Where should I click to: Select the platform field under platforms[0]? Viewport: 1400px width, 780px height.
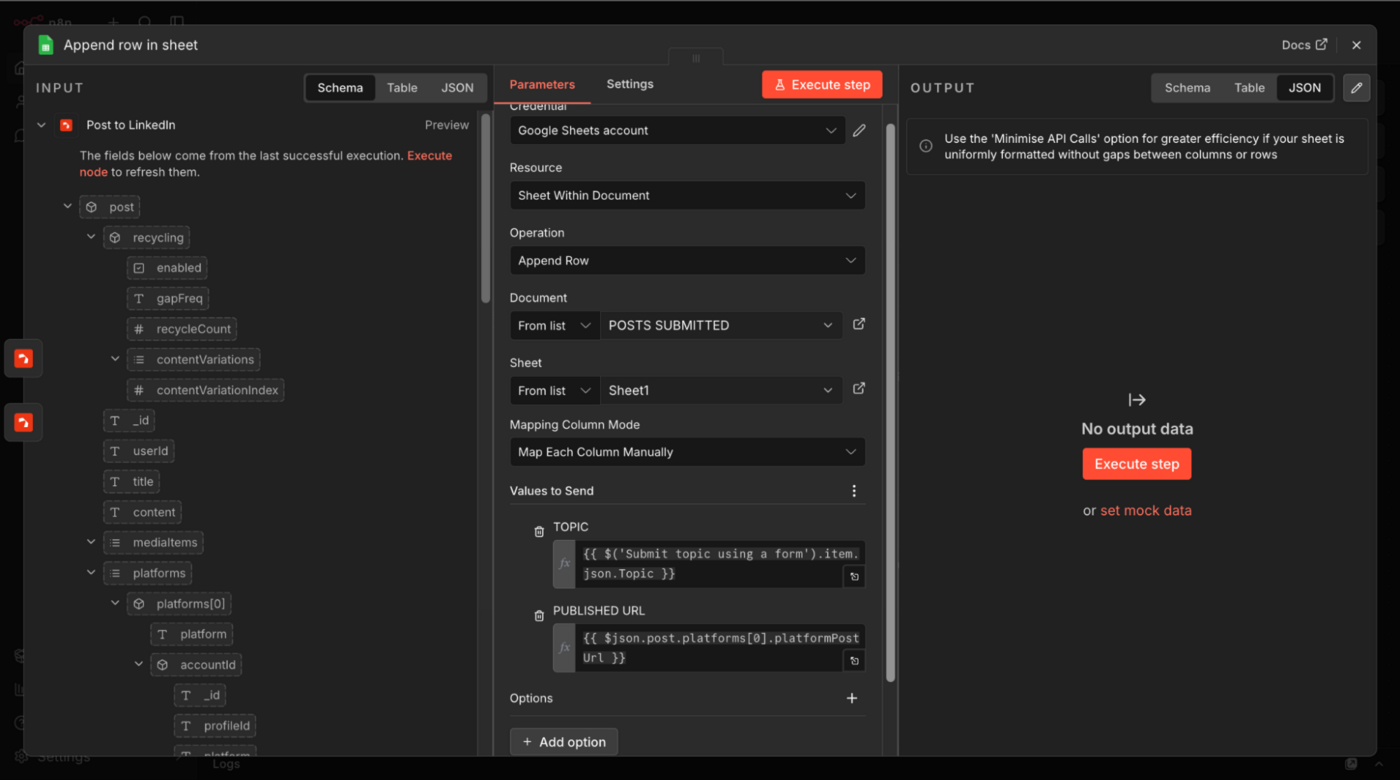pos(192,634)
